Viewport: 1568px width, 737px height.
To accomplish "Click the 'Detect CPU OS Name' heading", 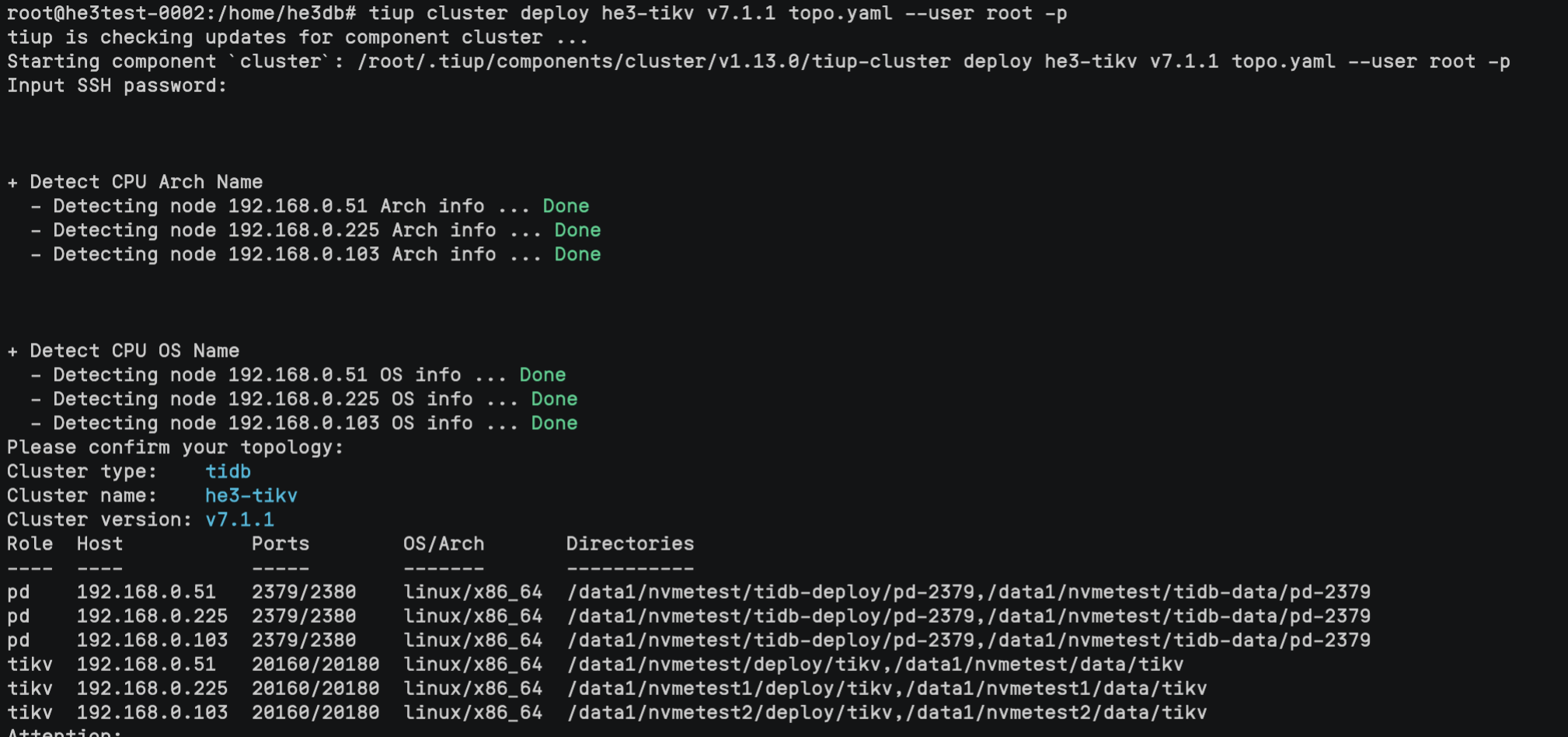I will (134, 351).
